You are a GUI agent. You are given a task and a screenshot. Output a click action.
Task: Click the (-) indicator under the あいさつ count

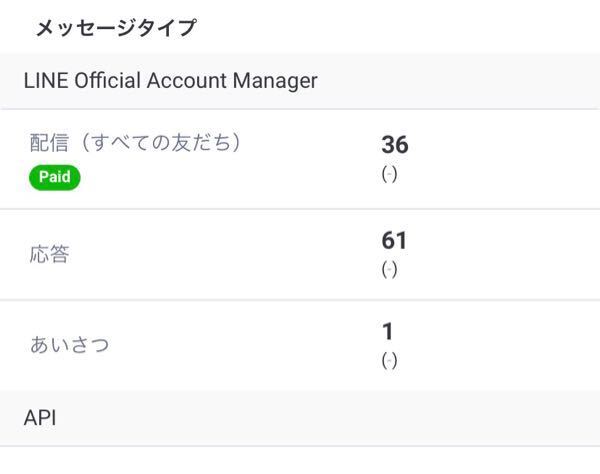tap(389, 360)
